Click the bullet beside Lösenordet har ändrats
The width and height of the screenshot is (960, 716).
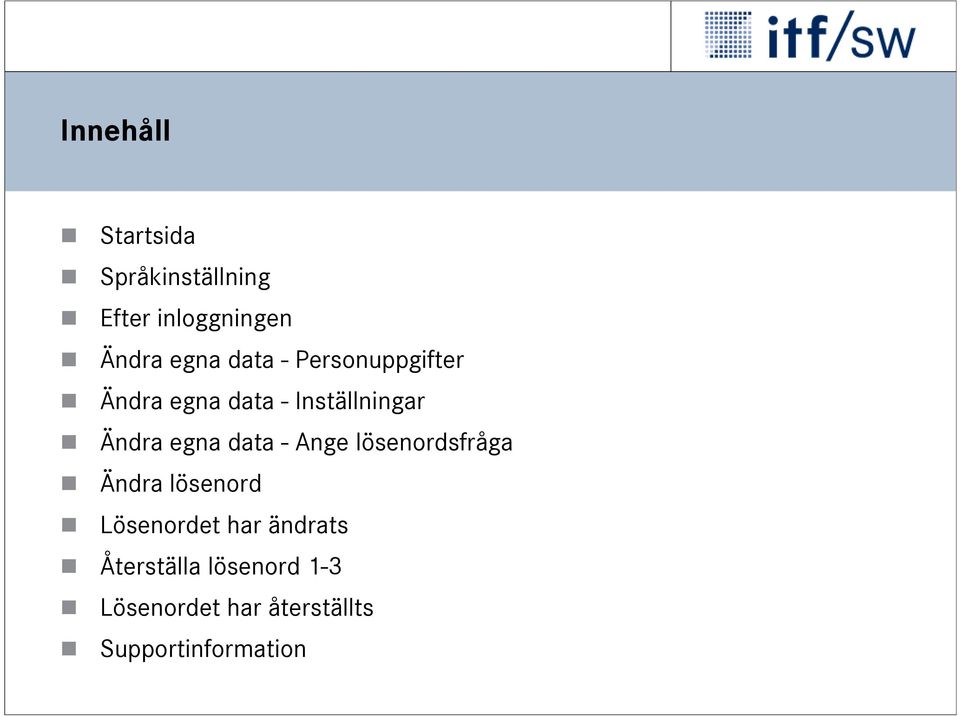pyautogui.click(x=69, y=525)
